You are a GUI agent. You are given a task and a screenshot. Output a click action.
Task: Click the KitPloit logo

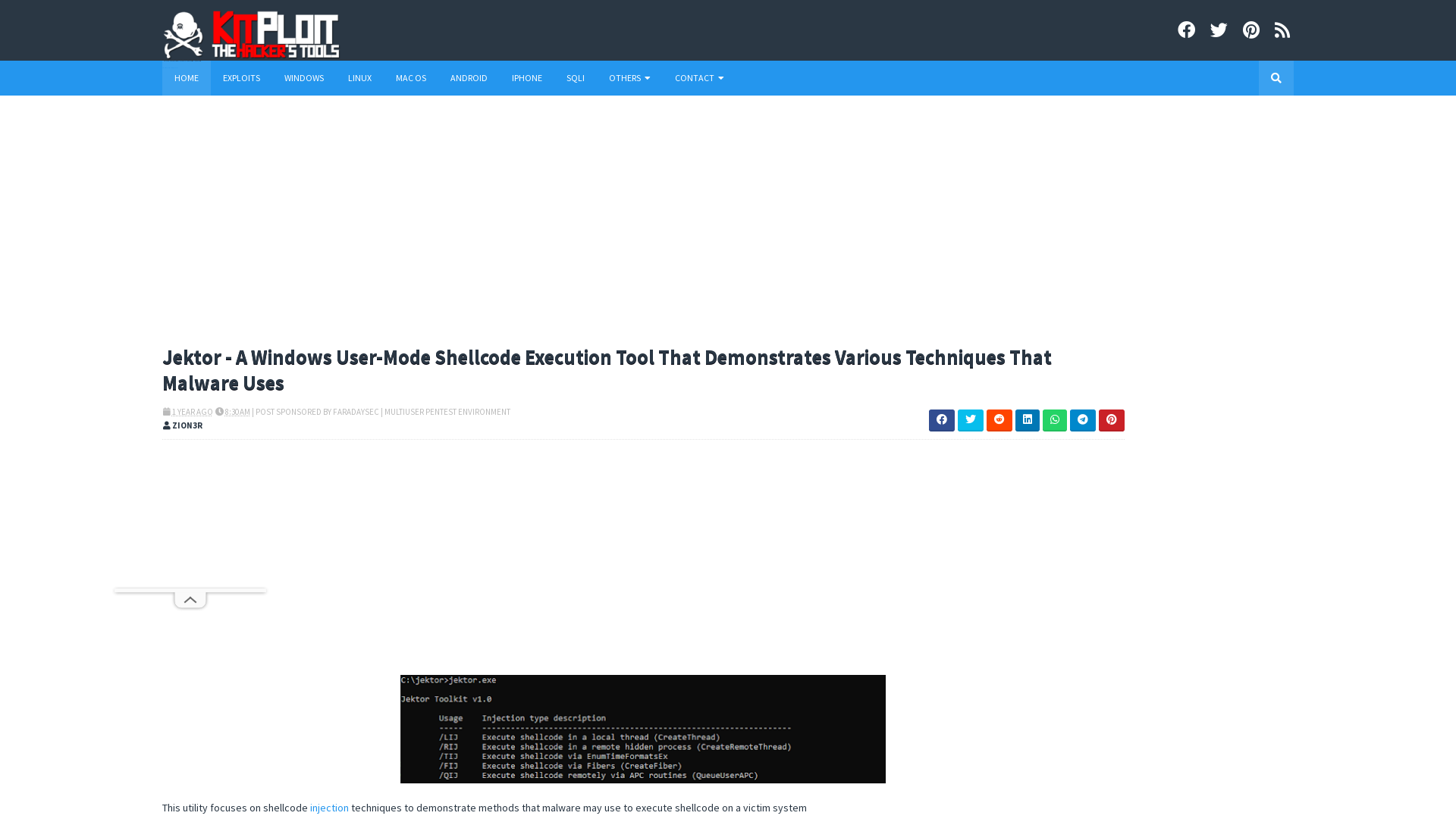(251, 34)
